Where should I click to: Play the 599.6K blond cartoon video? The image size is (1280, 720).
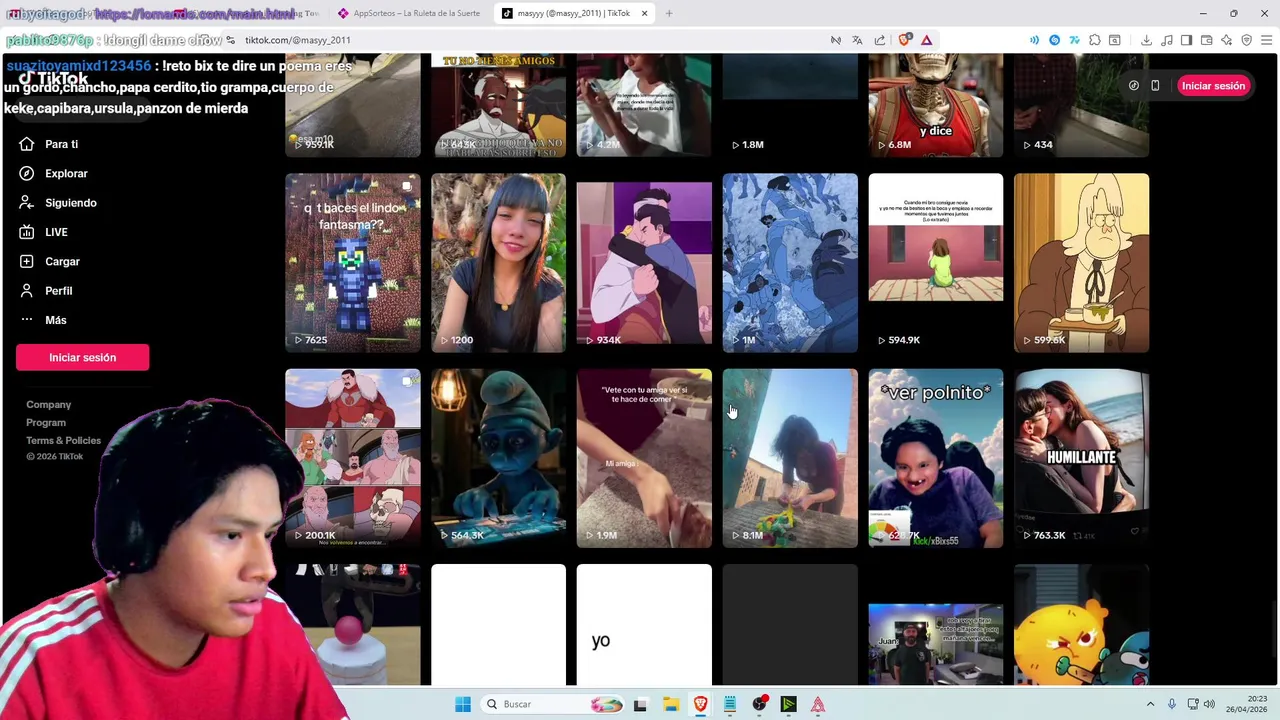pyautogui.click(x=1082, y=263)
